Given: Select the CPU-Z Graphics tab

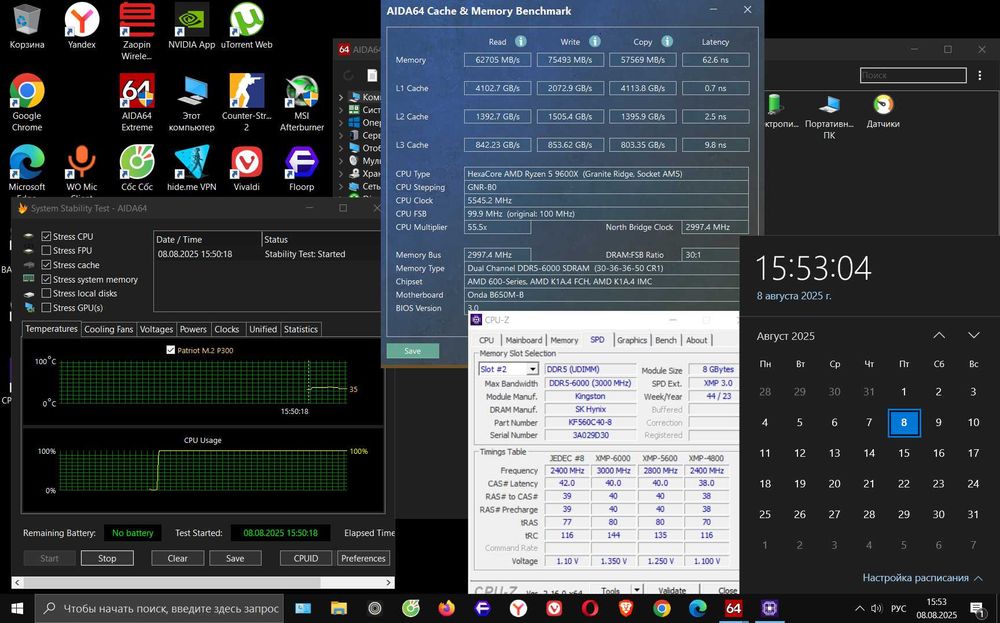Looking at the screenshot, I should pos(632,340).
